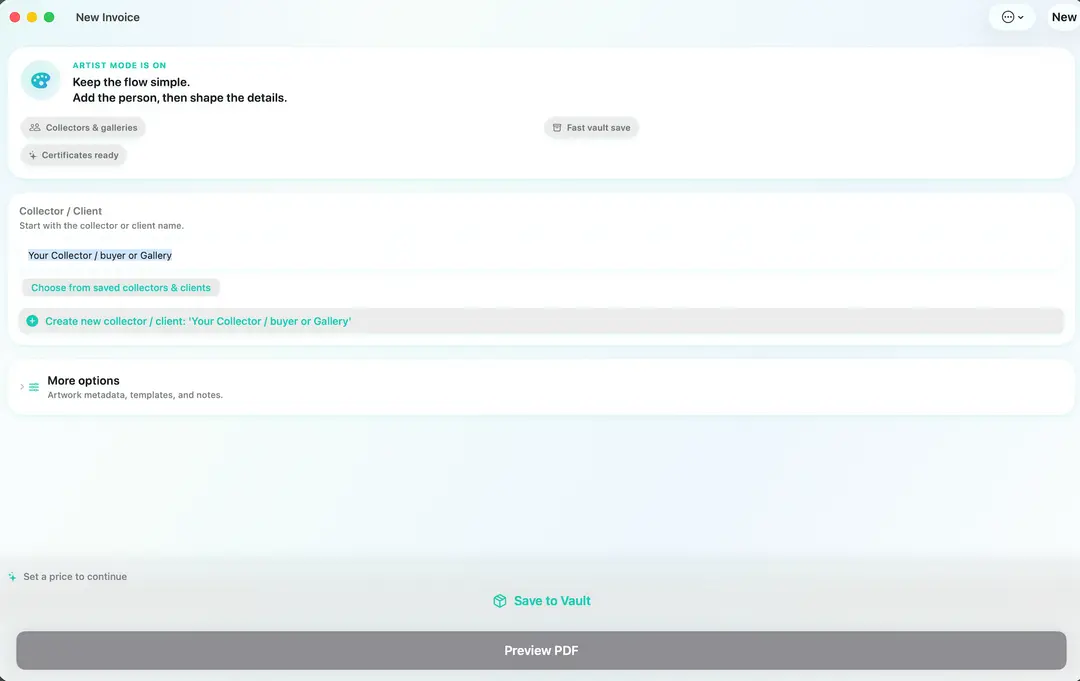1080x681 pixels.
Task: Click the sliders icon beside More options
Action: point(34,387)
